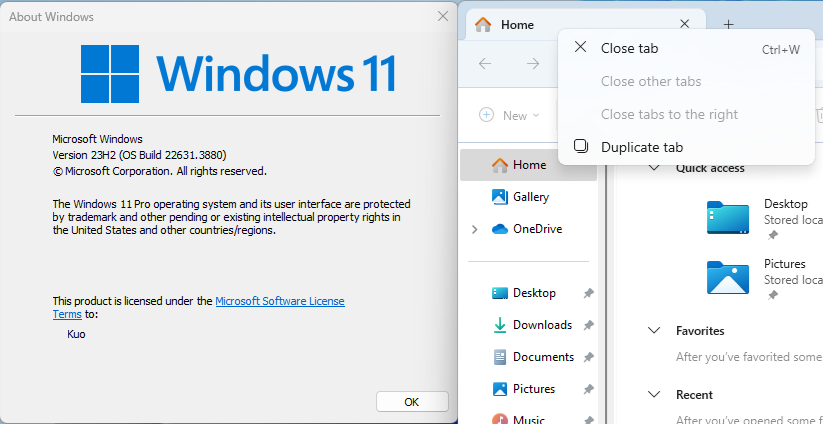
Task: Click the OneDrive cloud icon
Action: (x=500, y=229)
